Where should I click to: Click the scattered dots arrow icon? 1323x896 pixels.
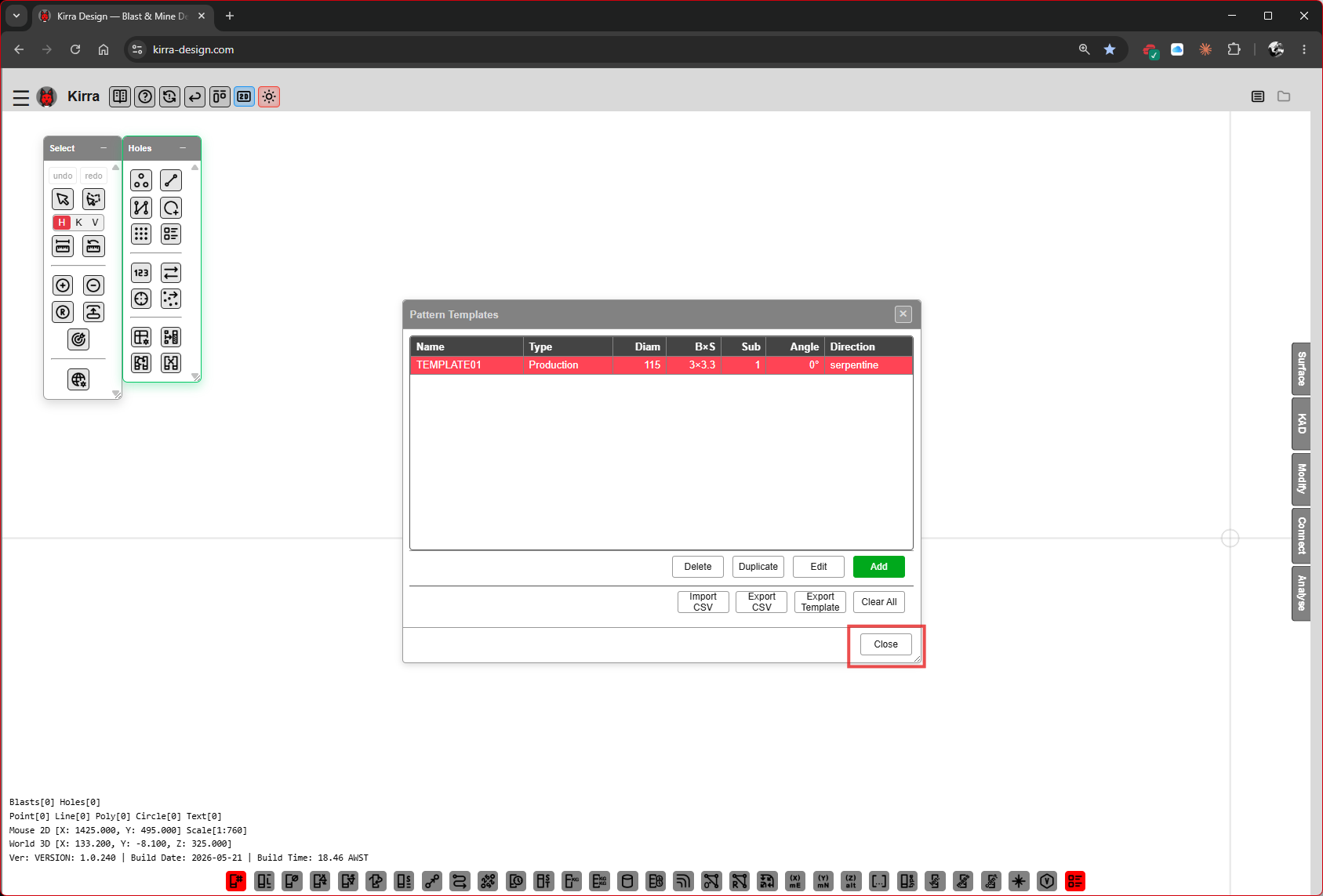[171, 299]
